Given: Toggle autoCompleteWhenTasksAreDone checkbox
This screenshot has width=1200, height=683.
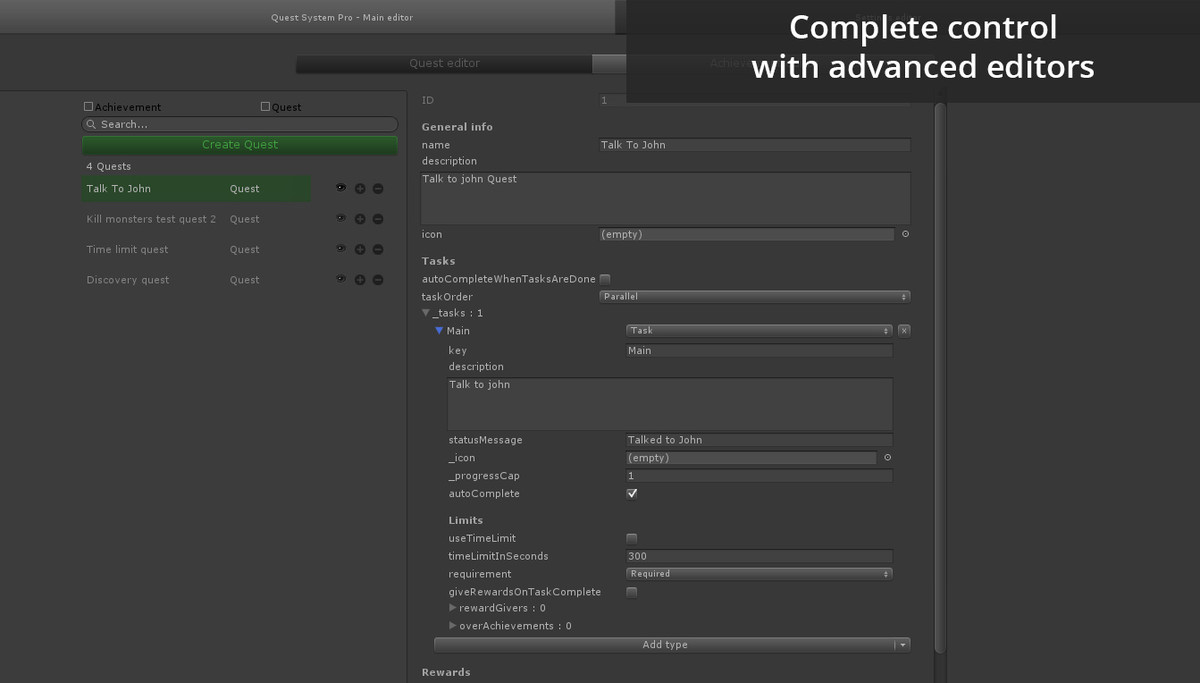Looking at the screenshot, I should 605,279.
